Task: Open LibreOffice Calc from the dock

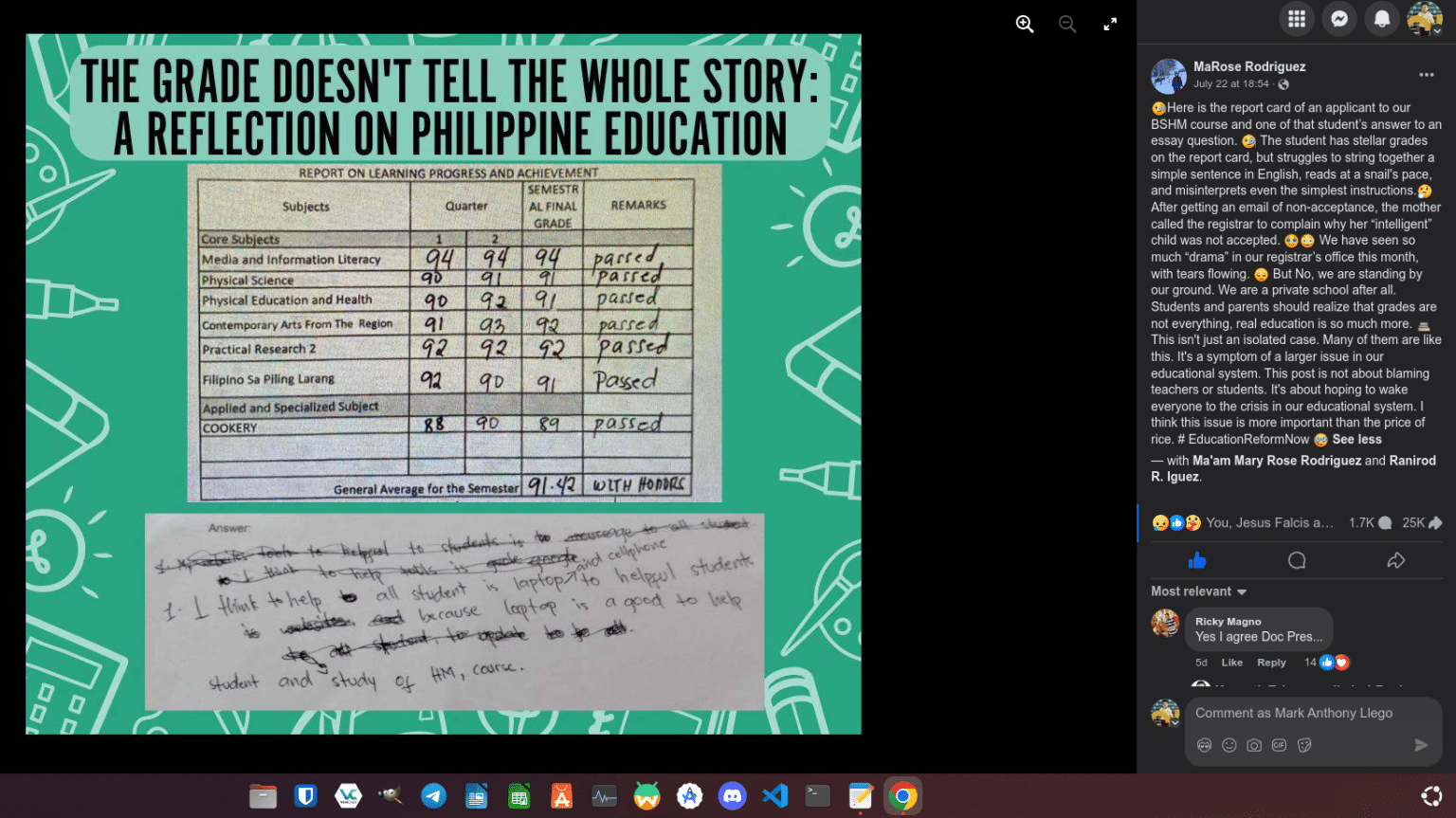Action: 519,796
